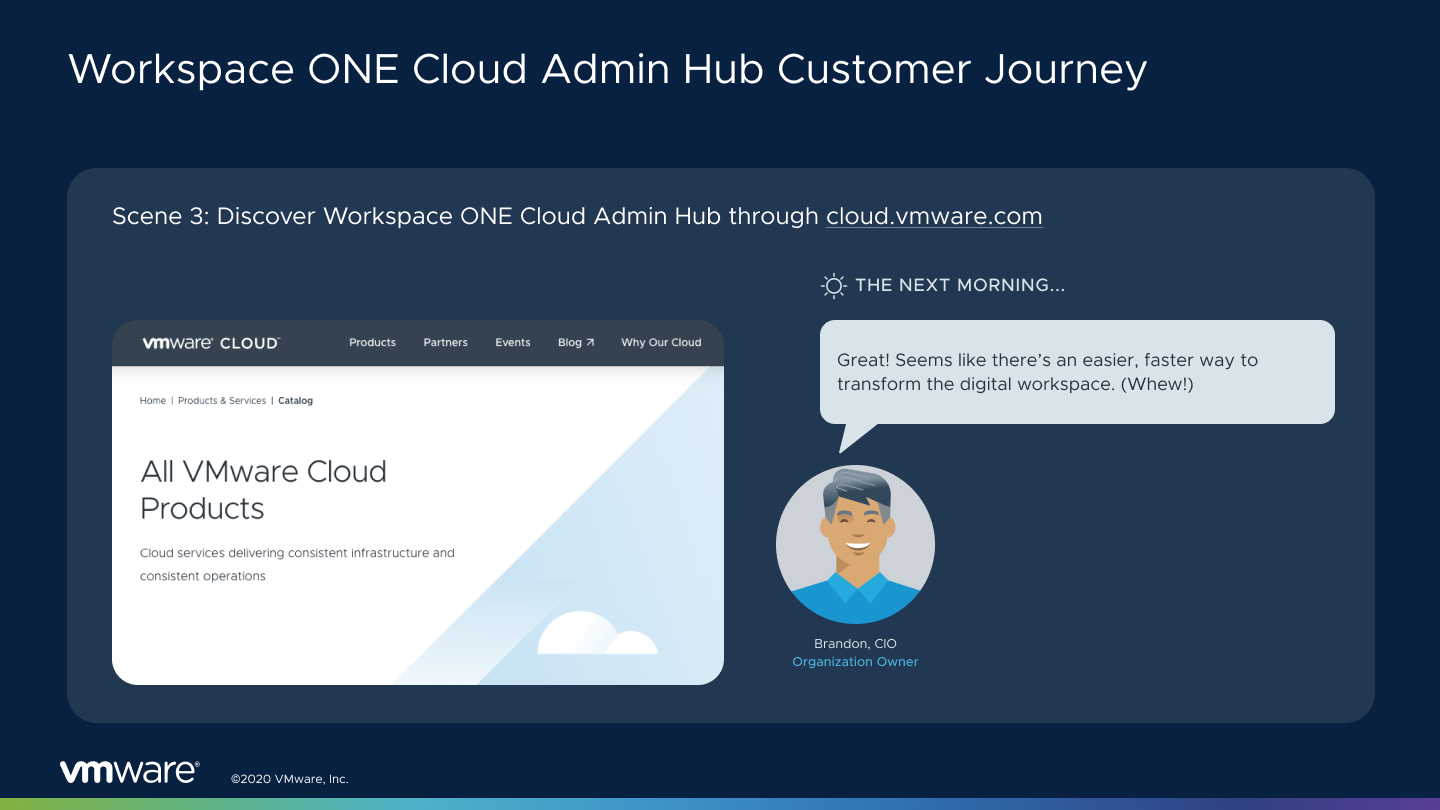1440x810 pixels.
Task: Click the Brandon, CIO label
Action: pos(855,643)
